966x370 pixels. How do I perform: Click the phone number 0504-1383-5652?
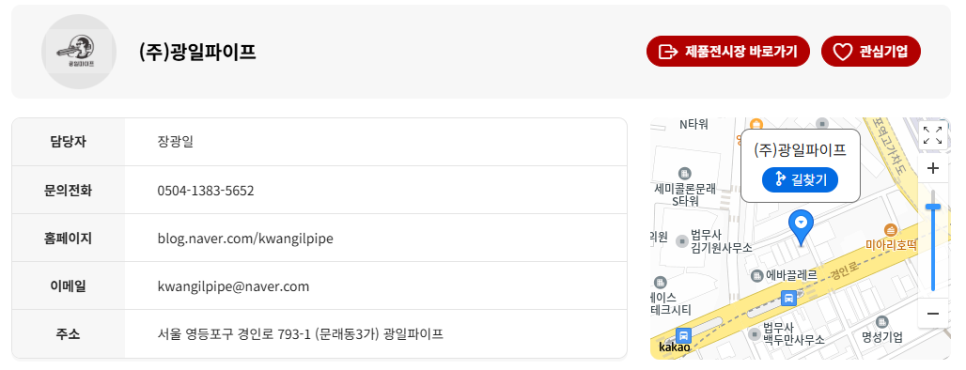click(206, 190)
